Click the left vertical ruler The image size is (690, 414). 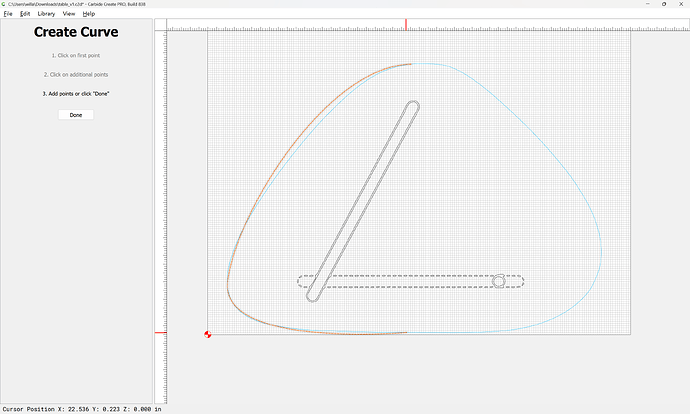coord(160,200)
